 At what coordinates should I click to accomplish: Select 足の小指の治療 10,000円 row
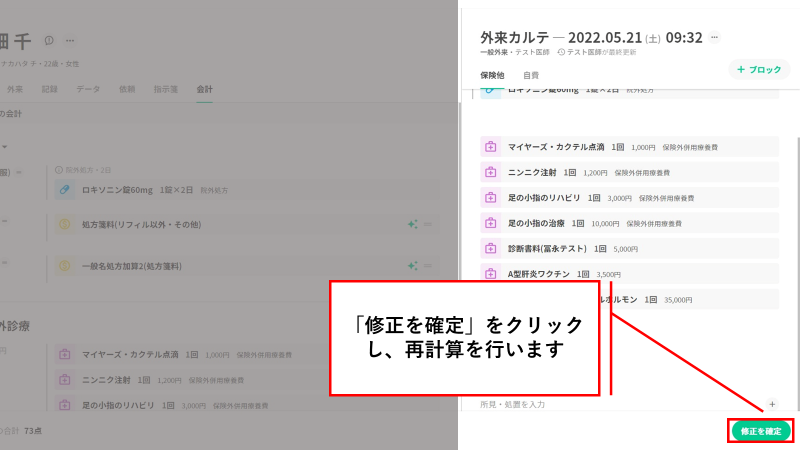tap(630, 223)
